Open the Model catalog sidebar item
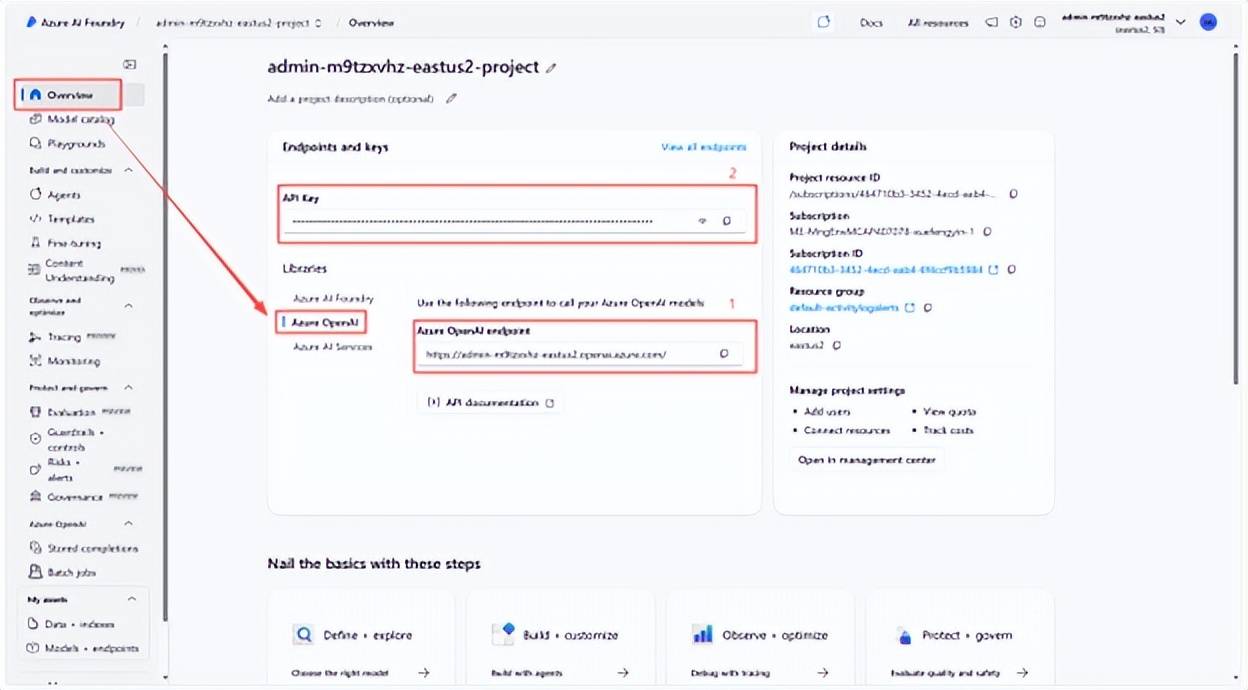 point(80,119)
